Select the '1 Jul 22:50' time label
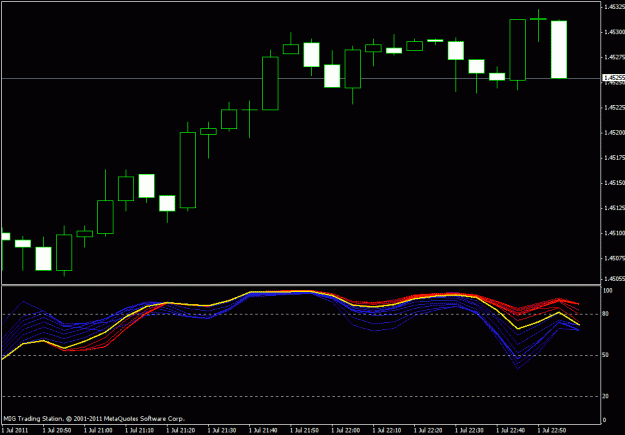The height and width of the screenshot is (435, 625). 552,431
